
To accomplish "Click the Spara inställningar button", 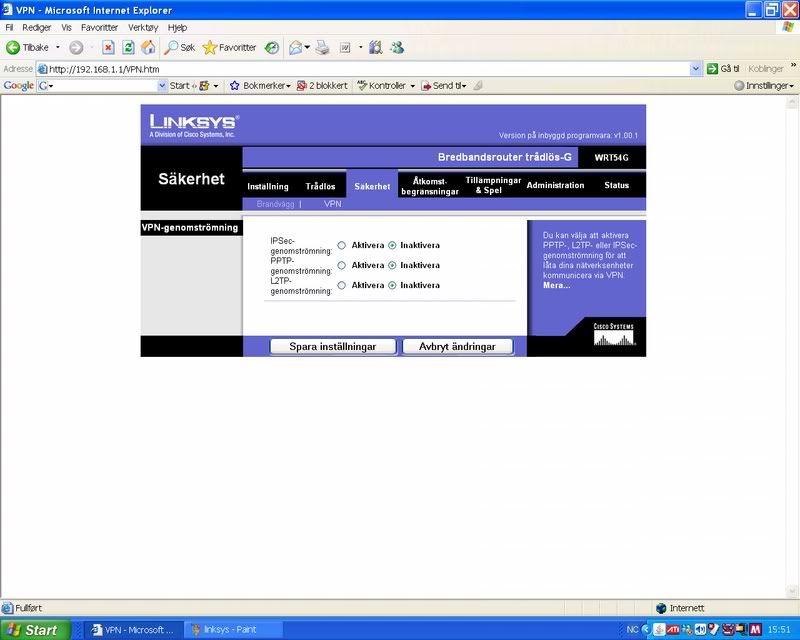I will [333, 347].
